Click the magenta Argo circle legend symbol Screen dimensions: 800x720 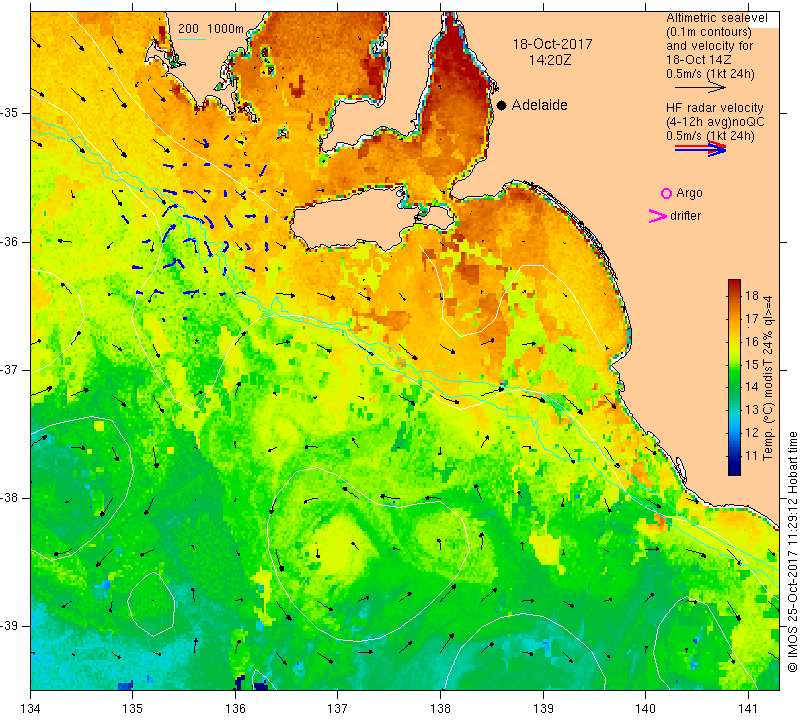(x=666, y=193)
